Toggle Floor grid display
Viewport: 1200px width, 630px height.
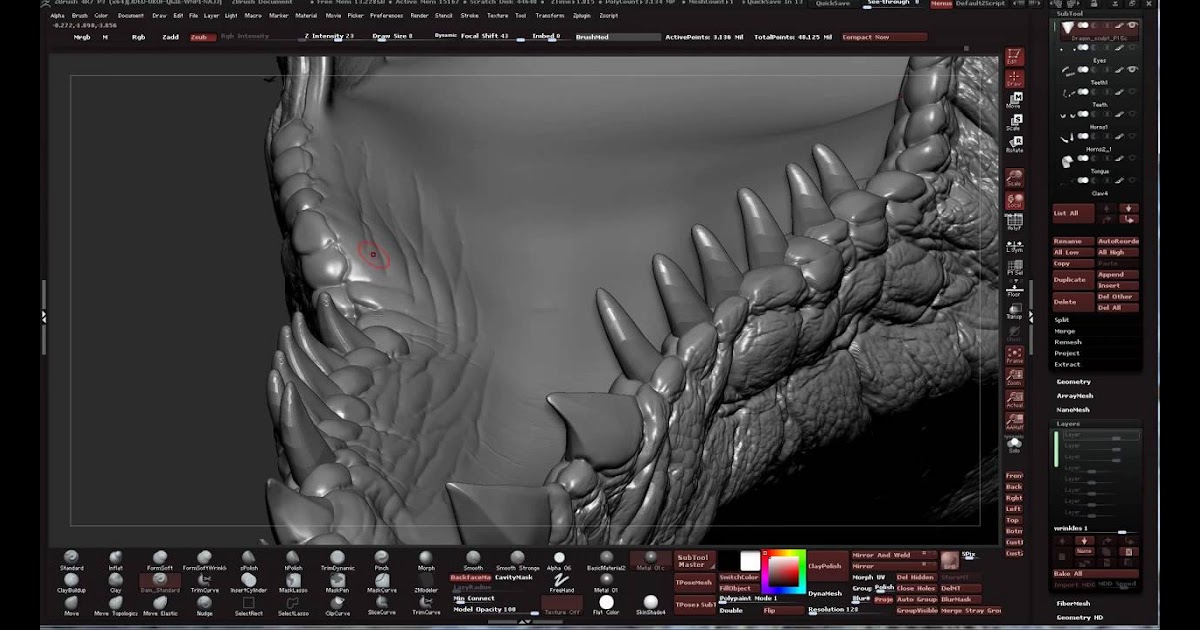pos(1014,289)
